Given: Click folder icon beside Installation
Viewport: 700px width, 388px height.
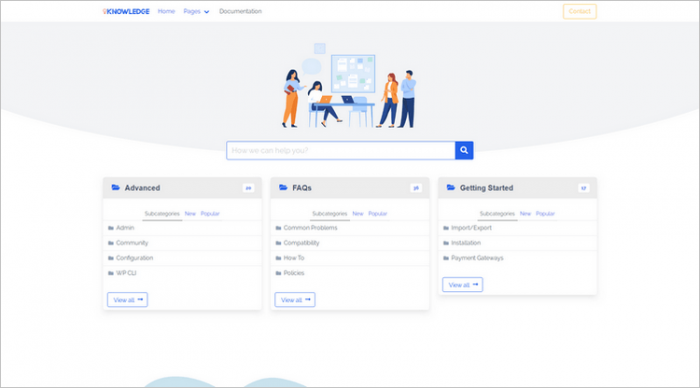Looking at the screenshot, I should point(446,243).
